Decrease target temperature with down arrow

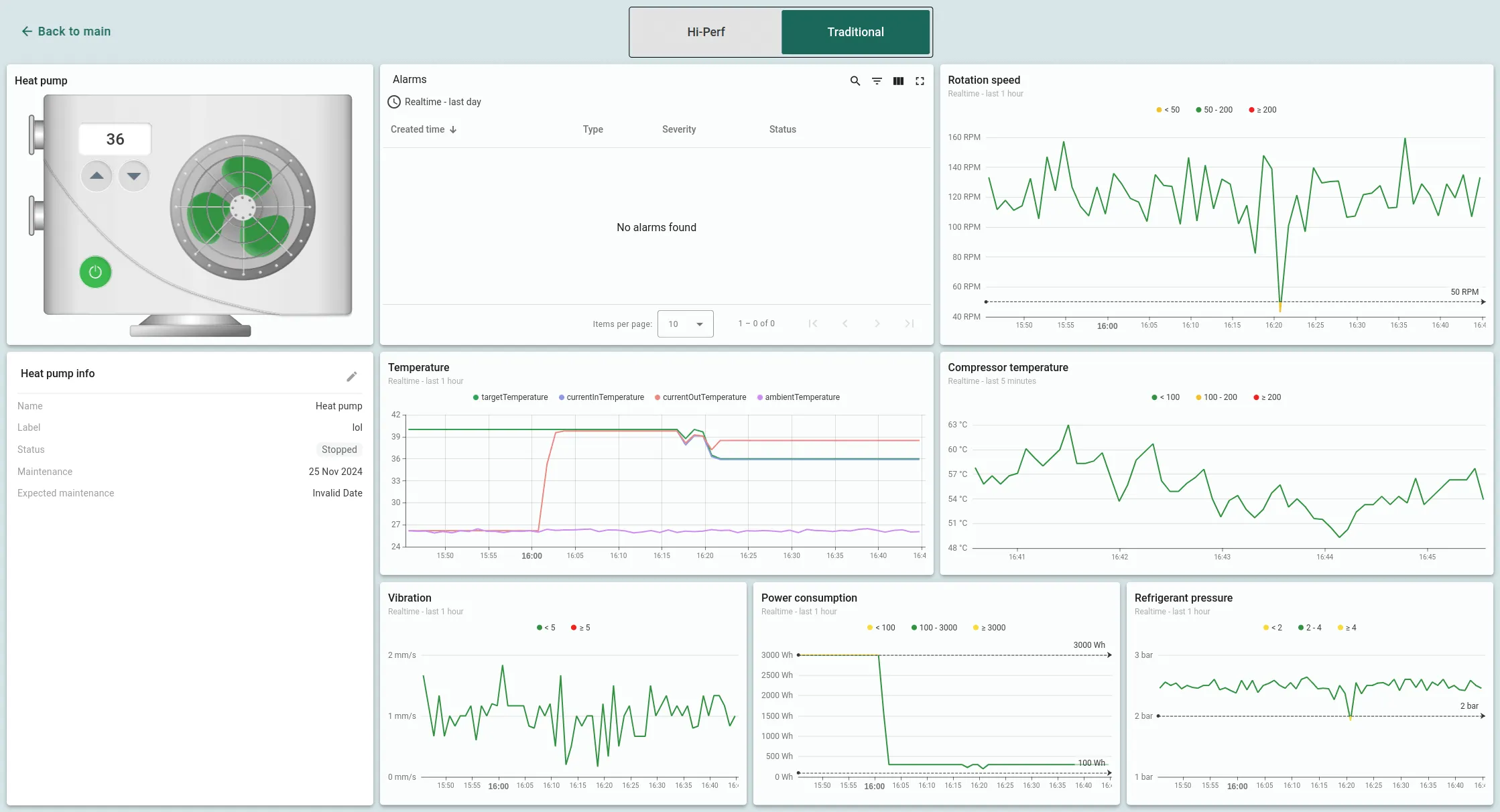[x=134, y=176]
